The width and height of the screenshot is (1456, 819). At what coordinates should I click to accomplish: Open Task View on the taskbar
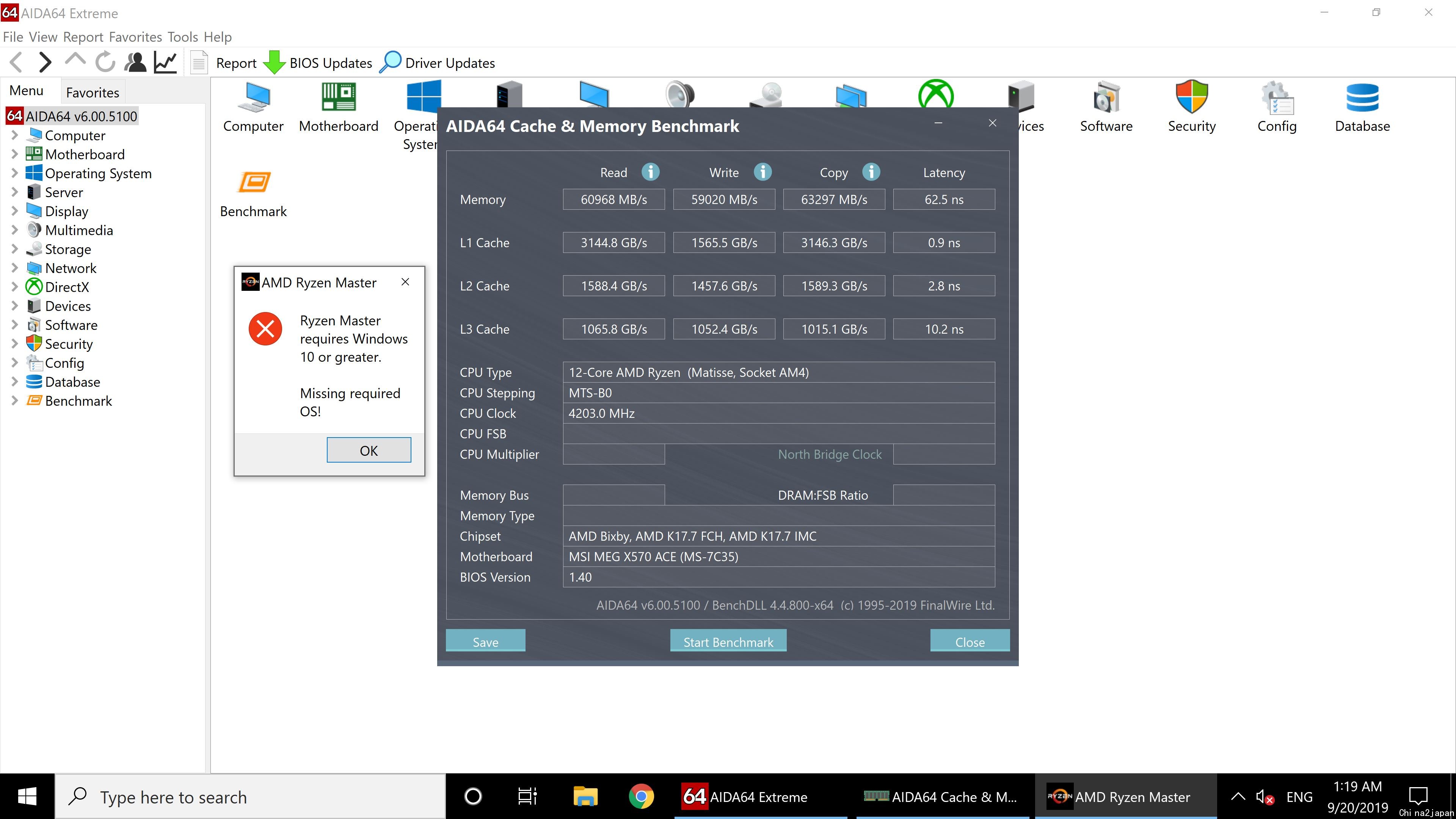tap(527, 796)
